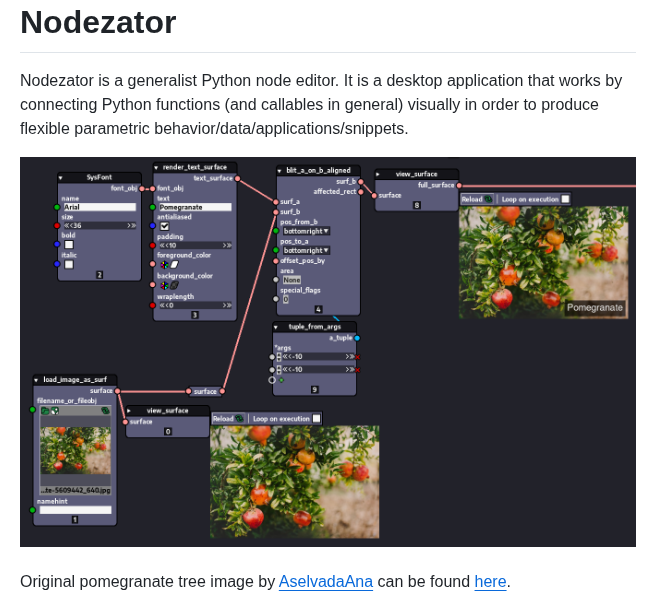
Task: Click the surface output socket on load_image_as_surf
Action: pyautogui.click(x=117, y=391)
